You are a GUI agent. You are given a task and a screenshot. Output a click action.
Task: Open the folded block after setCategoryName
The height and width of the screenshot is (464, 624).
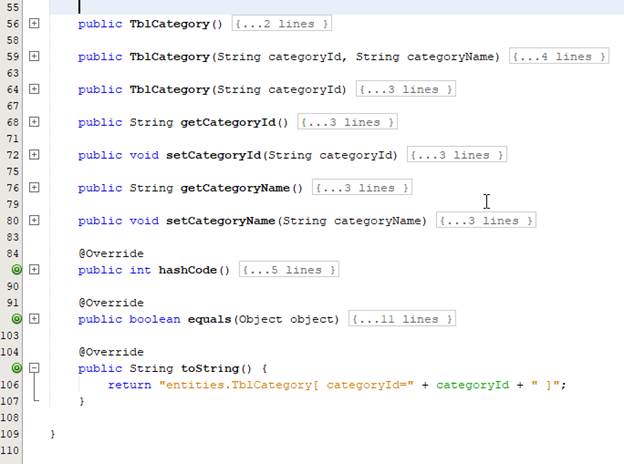[486, 220]
